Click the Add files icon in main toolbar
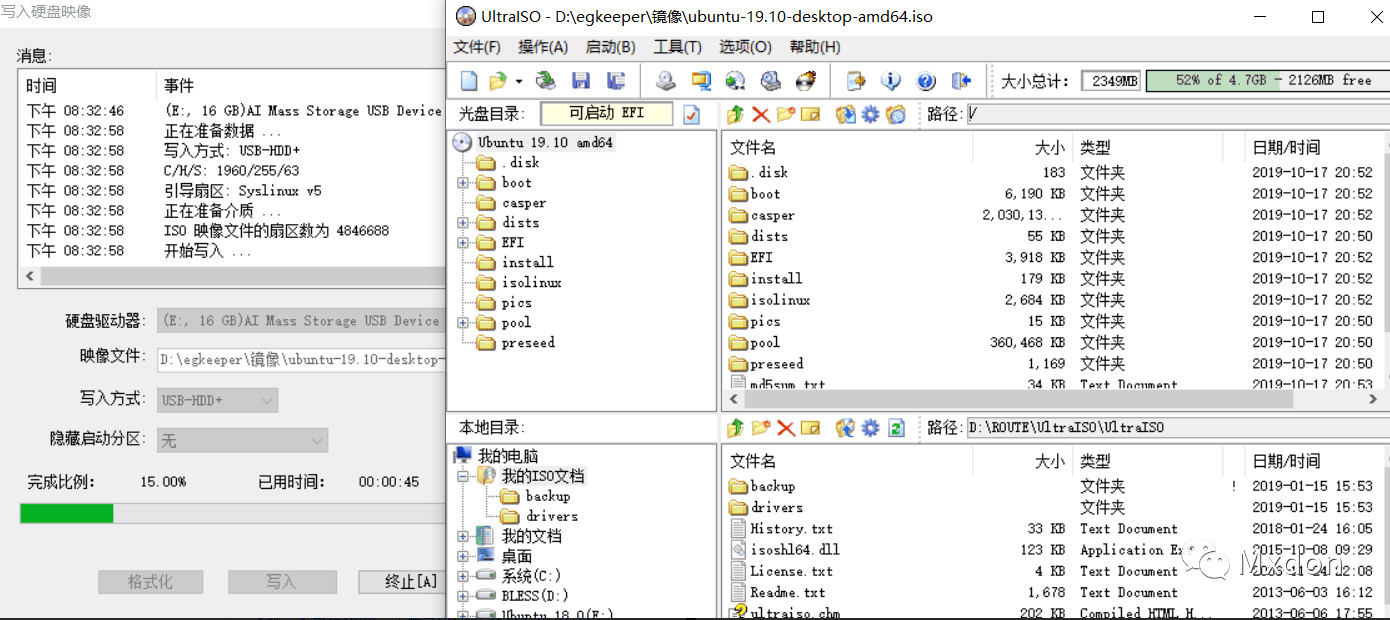 point(855,81)
